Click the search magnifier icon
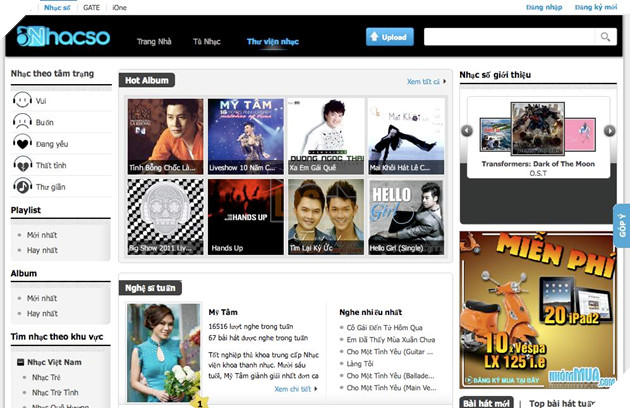630x408 pixels. 606,38
